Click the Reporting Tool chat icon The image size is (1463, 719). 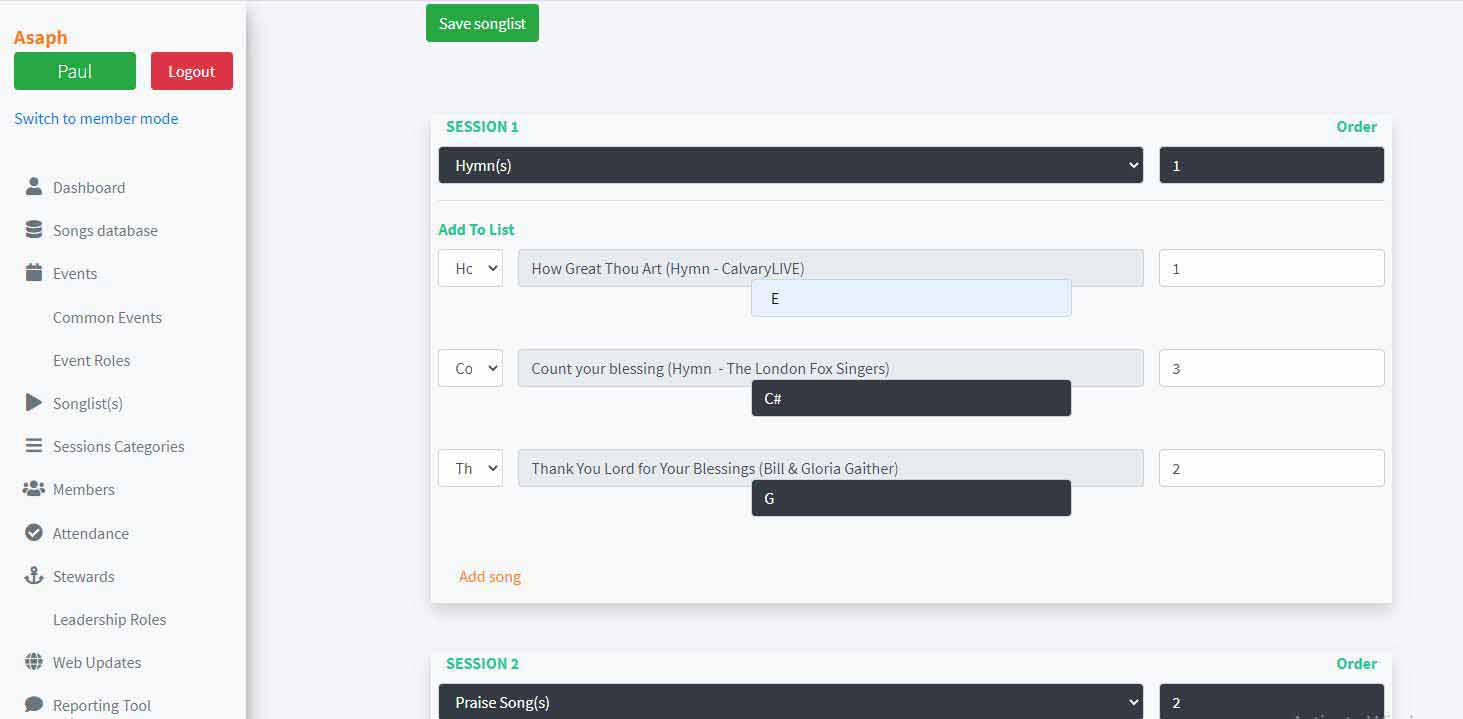coord(34,705)
